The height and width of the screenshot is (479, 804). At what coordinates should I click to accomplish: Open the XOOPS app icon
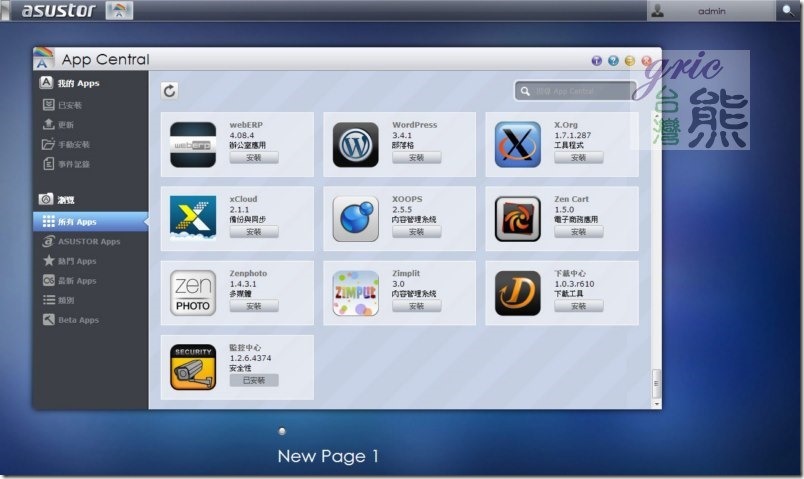[x=355, y=218]
